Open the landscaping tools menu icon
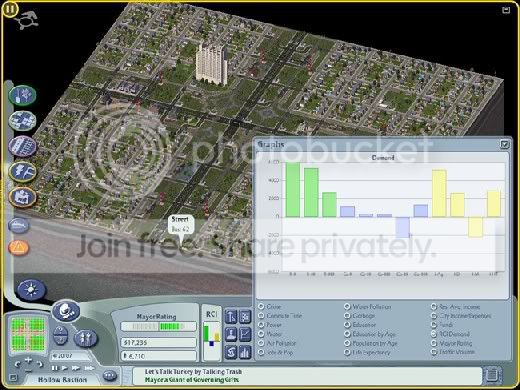 pyautogui.click(x=22, y=95)
